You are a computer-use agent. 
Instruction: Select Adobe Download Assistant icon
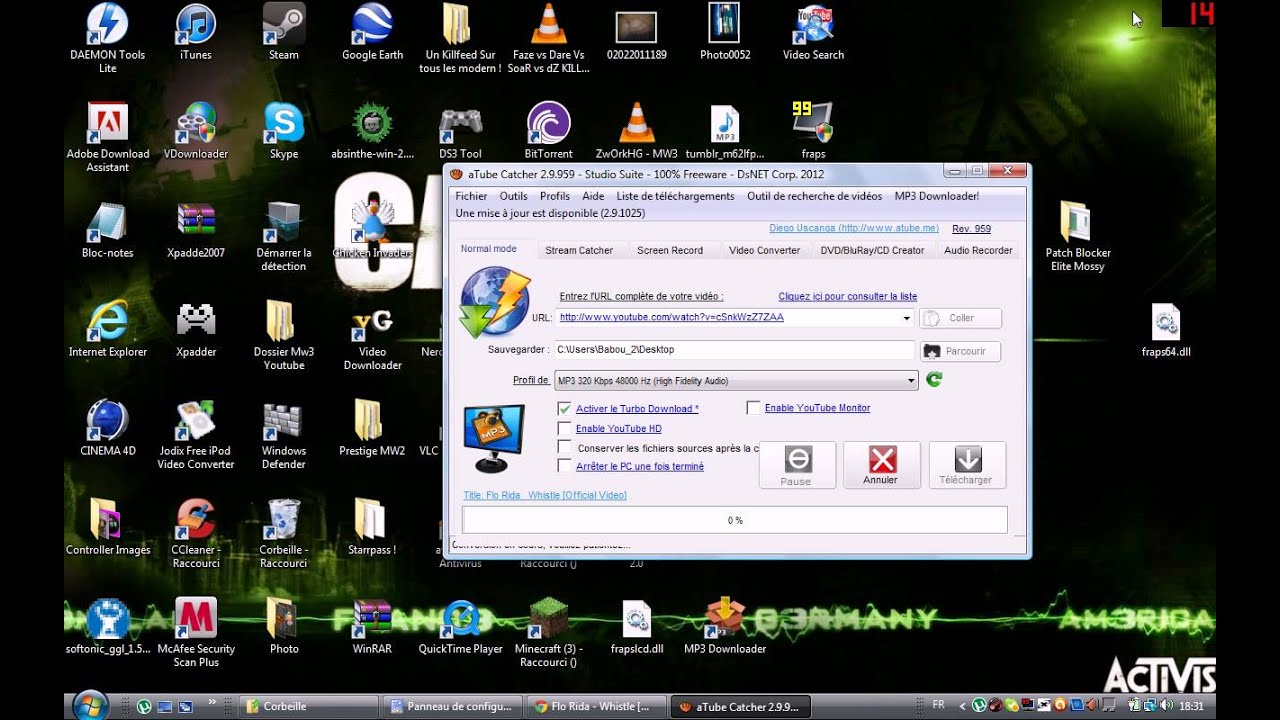tap(107, 138)
